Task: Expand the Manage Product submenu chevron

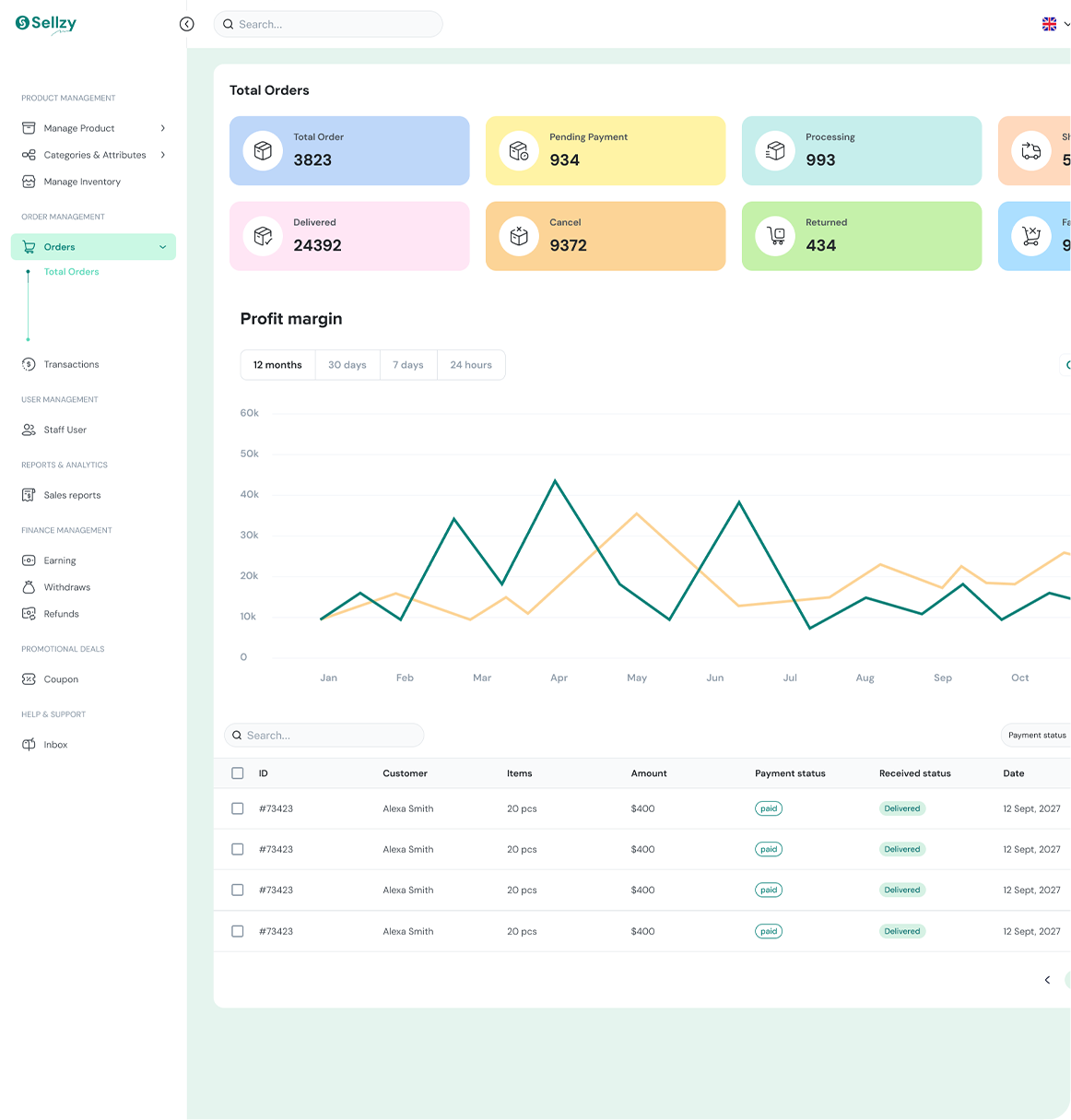Action: (163, 128)
